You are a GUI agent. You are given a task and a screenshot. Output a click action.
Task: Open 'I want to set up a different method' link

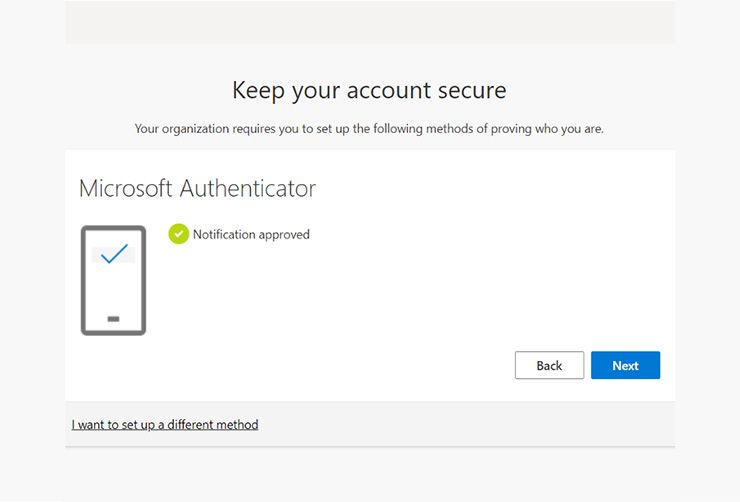point(165,425)
